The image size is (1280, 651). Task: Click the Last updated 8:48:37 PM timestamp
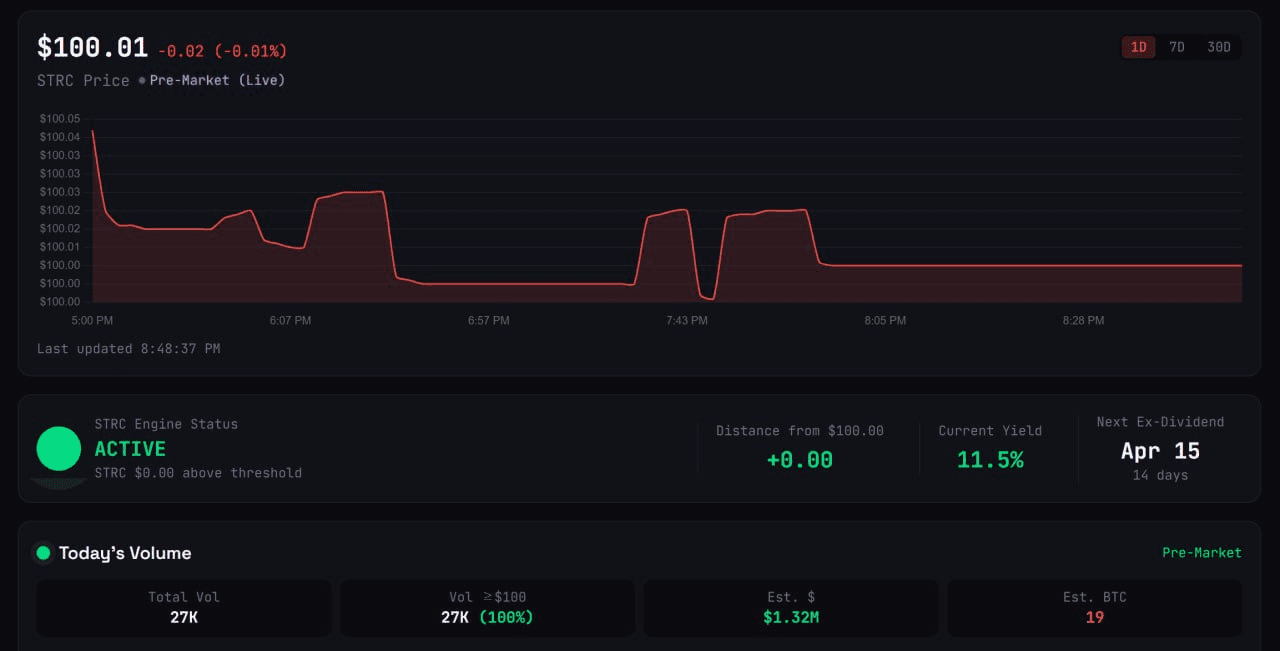(128, 349)
